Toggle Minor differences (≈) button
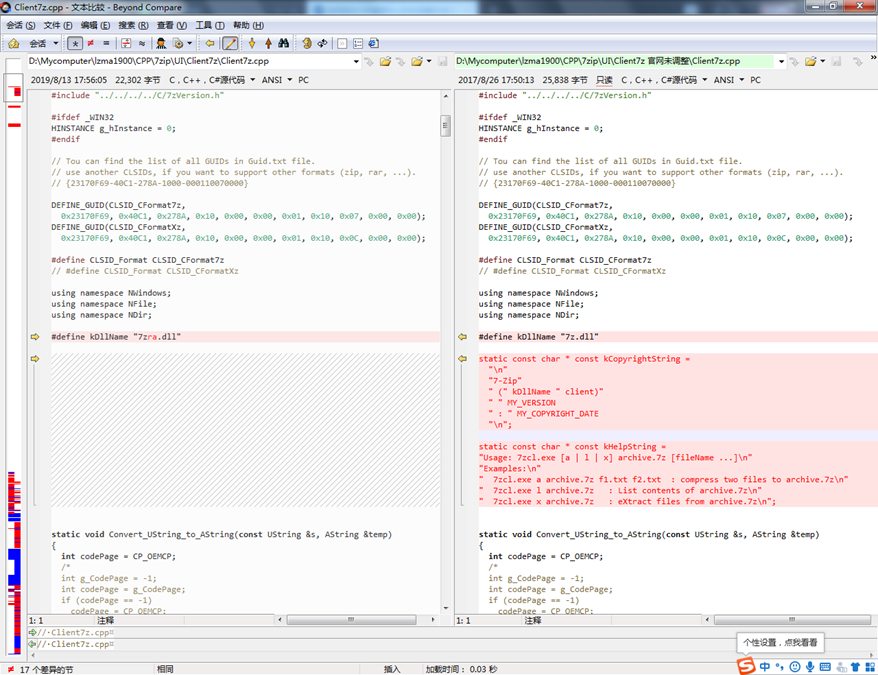The image size is (878, 675). point(142,43)
